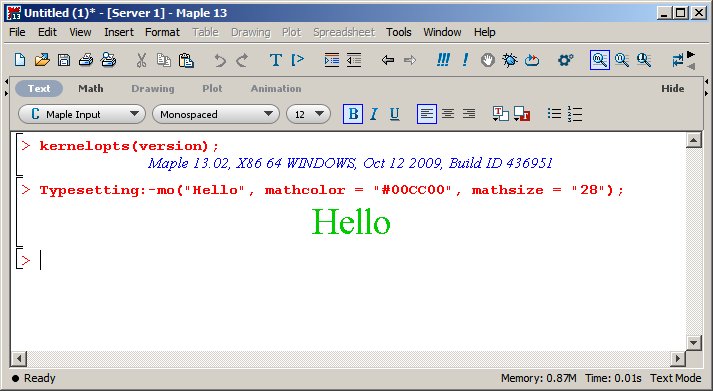Screen dimensions: 713x391
Task: Switch to the Math tab
Action: coord(90,89)
